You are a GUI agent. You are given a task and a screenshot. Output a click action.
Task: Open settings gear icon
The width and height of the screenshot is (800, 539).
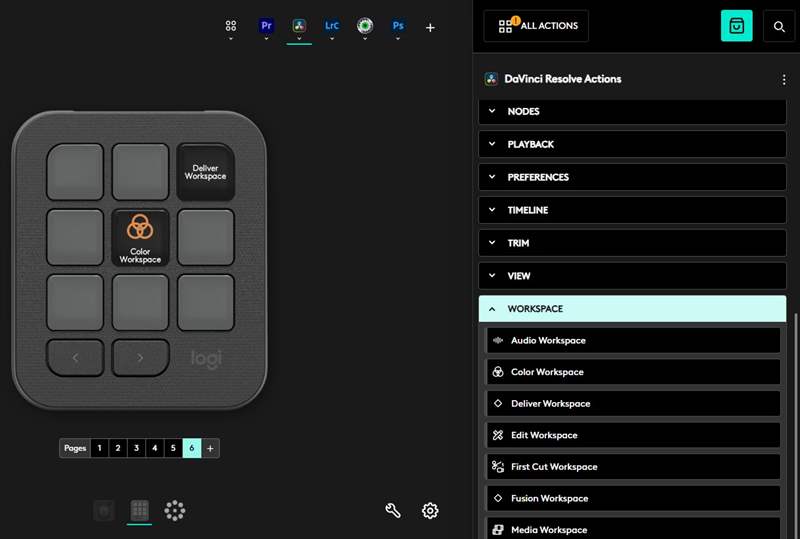tap(430, 510)
